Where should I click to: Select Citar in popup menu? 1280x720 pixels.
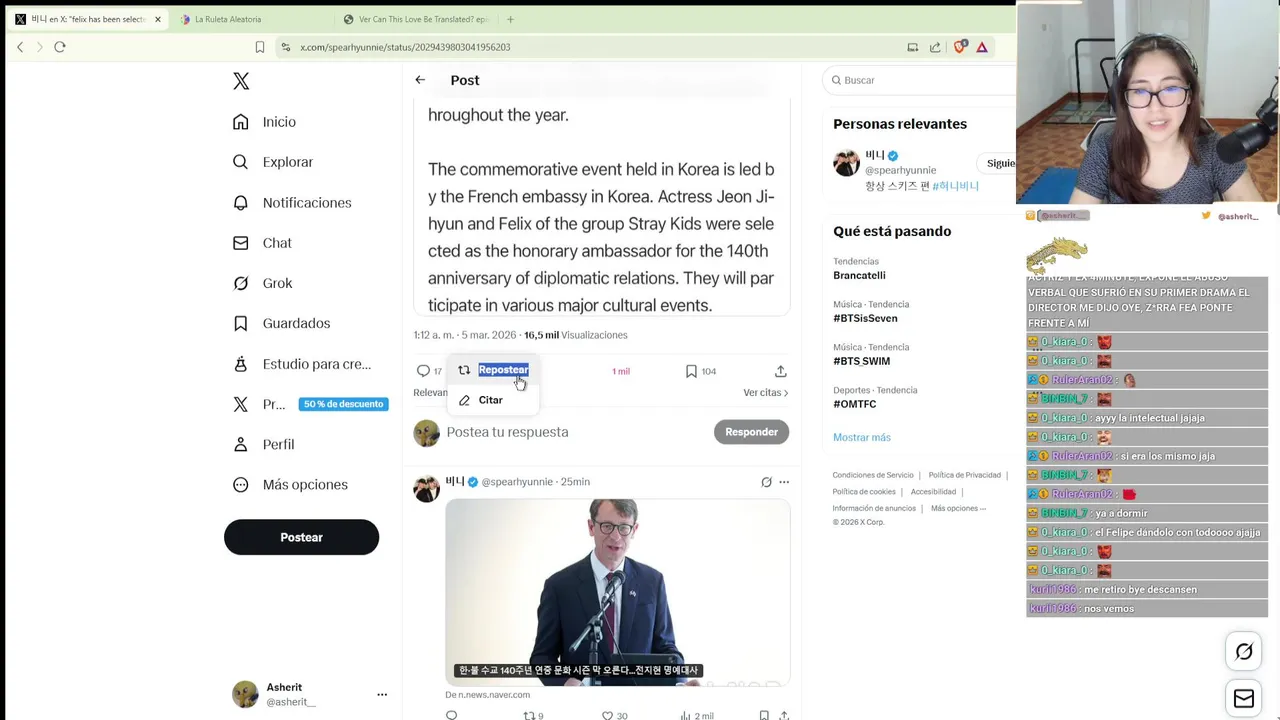tap(493, 400)
